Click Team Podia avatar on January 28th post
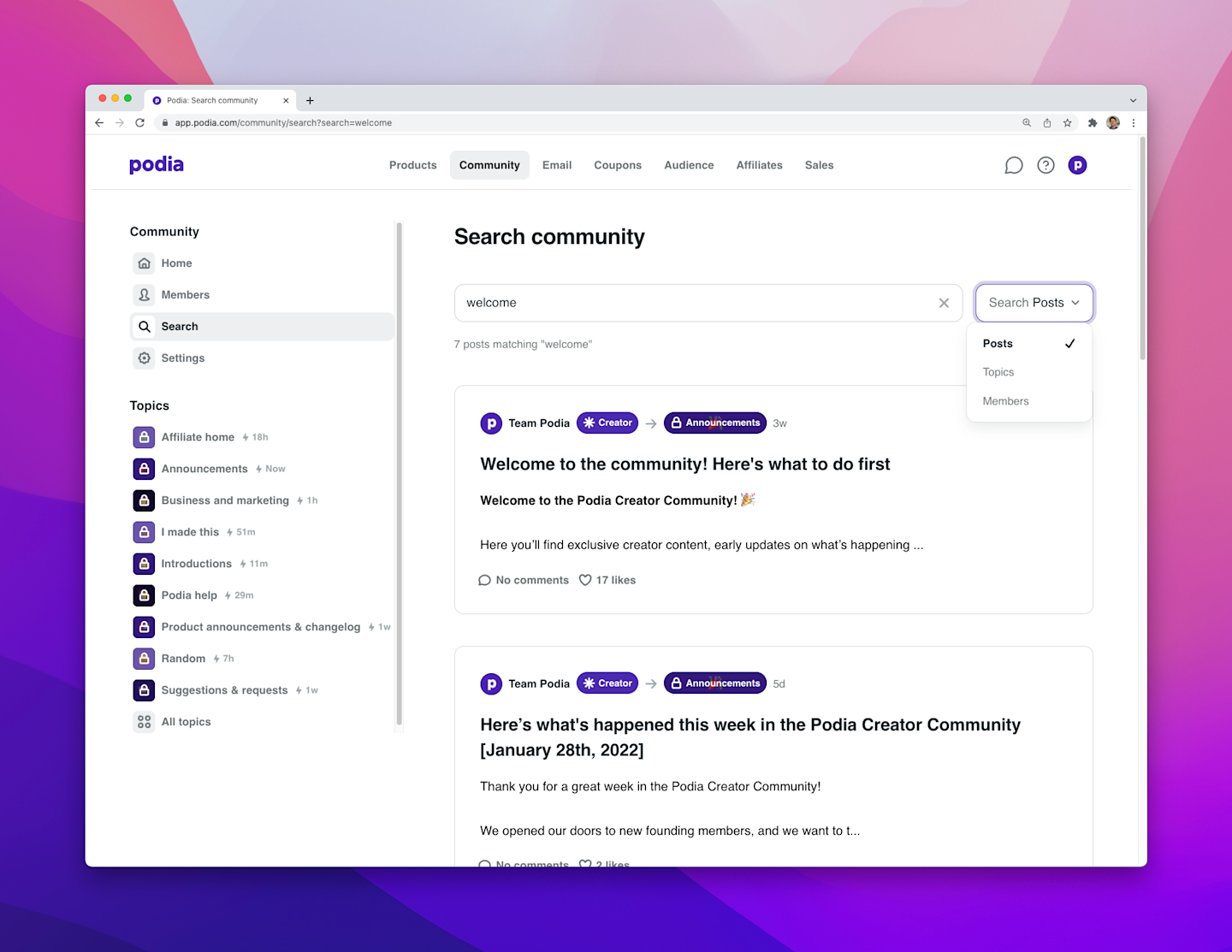 [x=491, y=683]
